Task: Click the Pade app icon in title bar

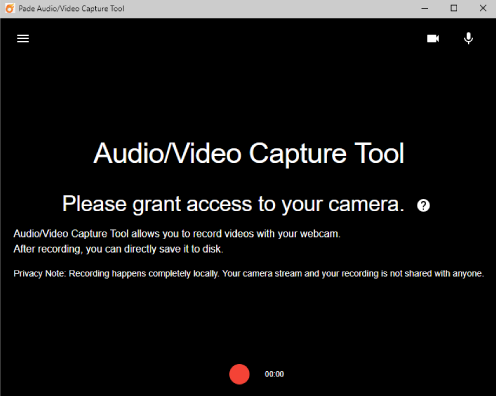Action: 10,8
